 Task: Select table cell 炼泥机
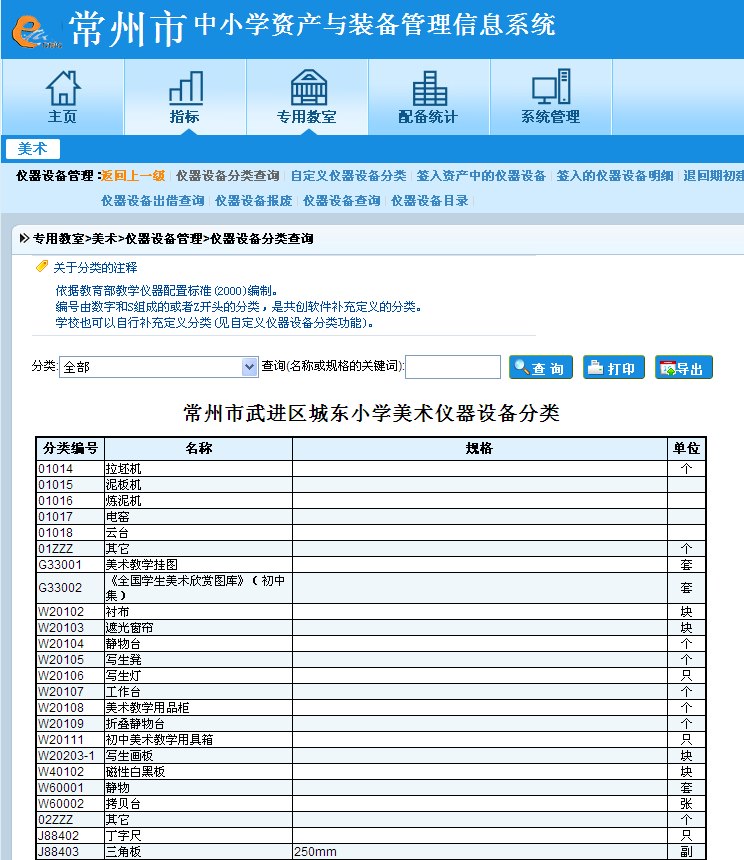click(198, 500)
